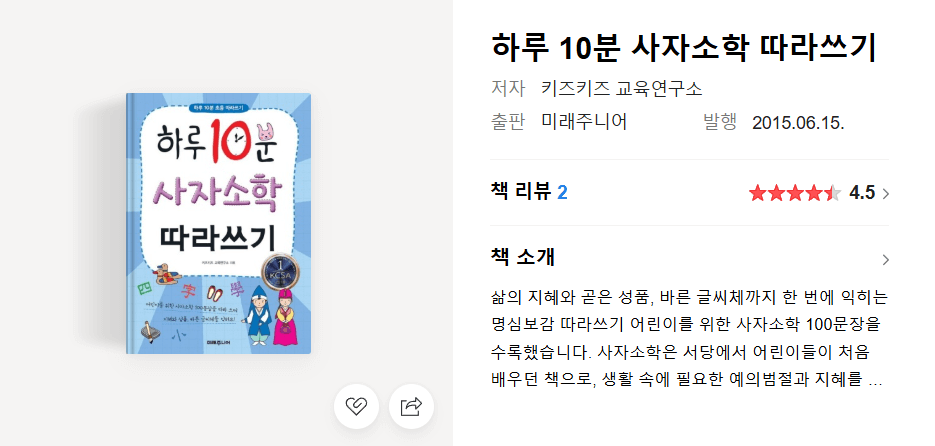Open reviews via chevron next to 4.5
935x446 pixels.
[x=885, y=193]
